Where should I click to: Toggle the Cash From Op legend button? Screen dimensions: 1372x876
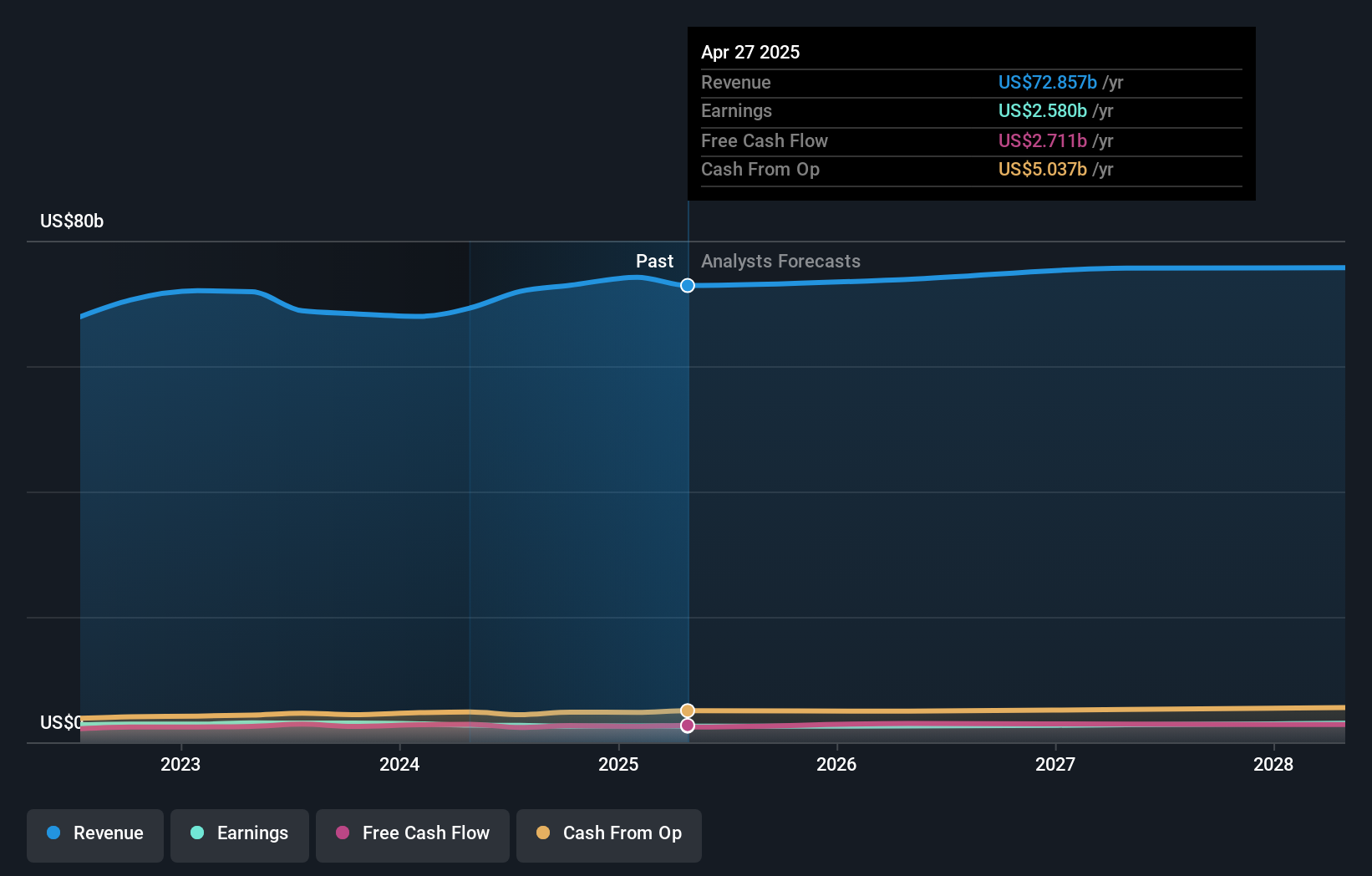click(x=609, y=835)
